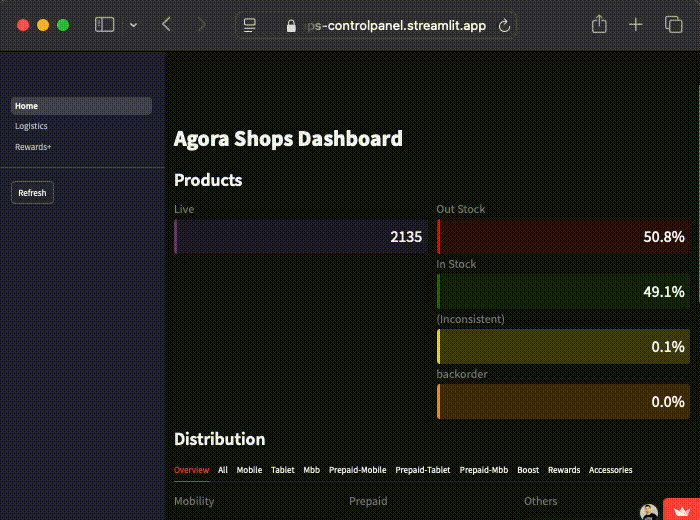Select the Overview distribution tab
Image resolution: width=700 pixels, height=520 pixels.
[192, 470]
